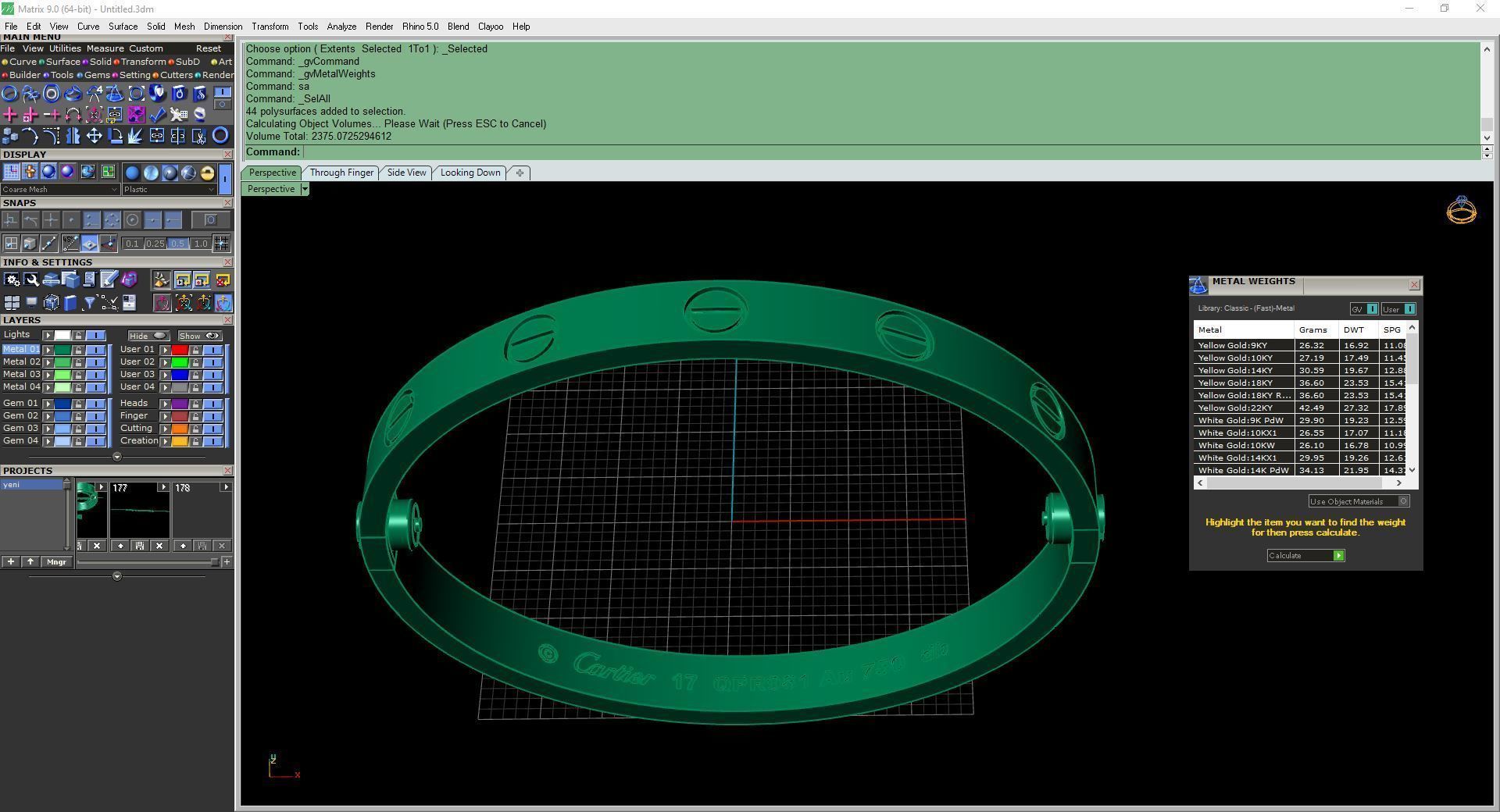
Task: Click the orange Cutting layer color swatch
Action: click(180, 429)
